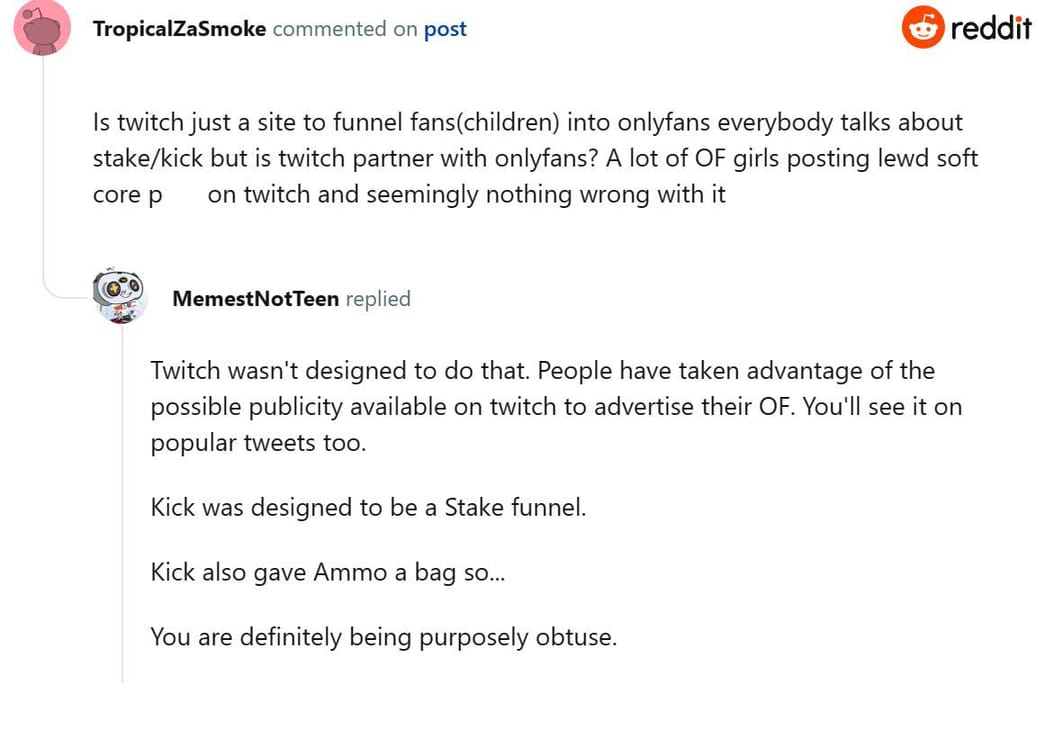
Task: Click the Reddit Snoo logo icon
Action: [x=923, y=27]
